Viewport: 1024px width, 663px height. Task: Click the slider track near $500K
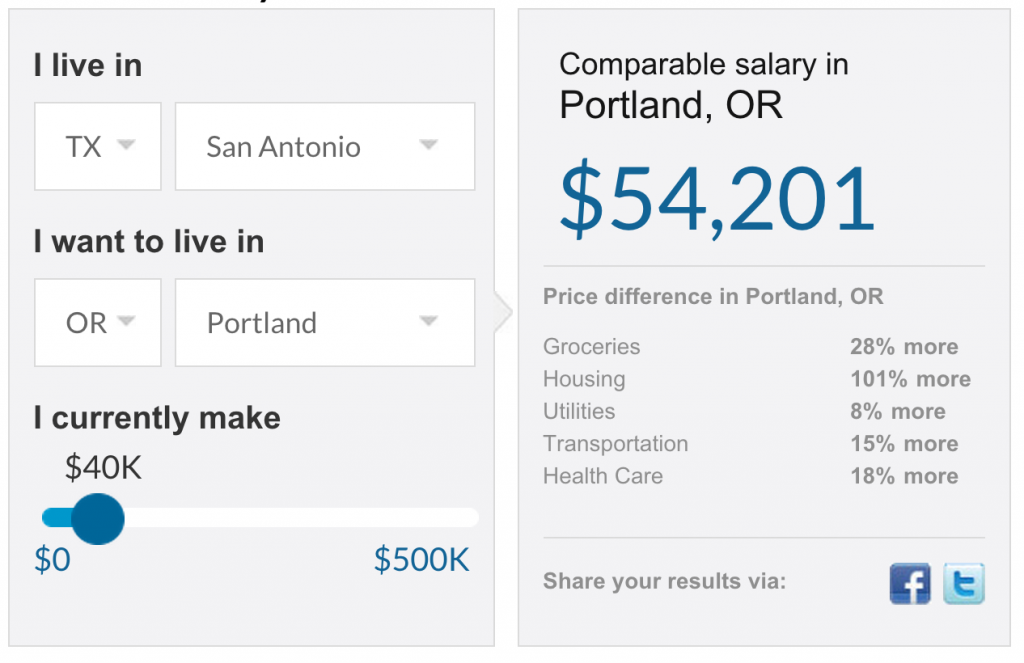(x=457, y=518)
